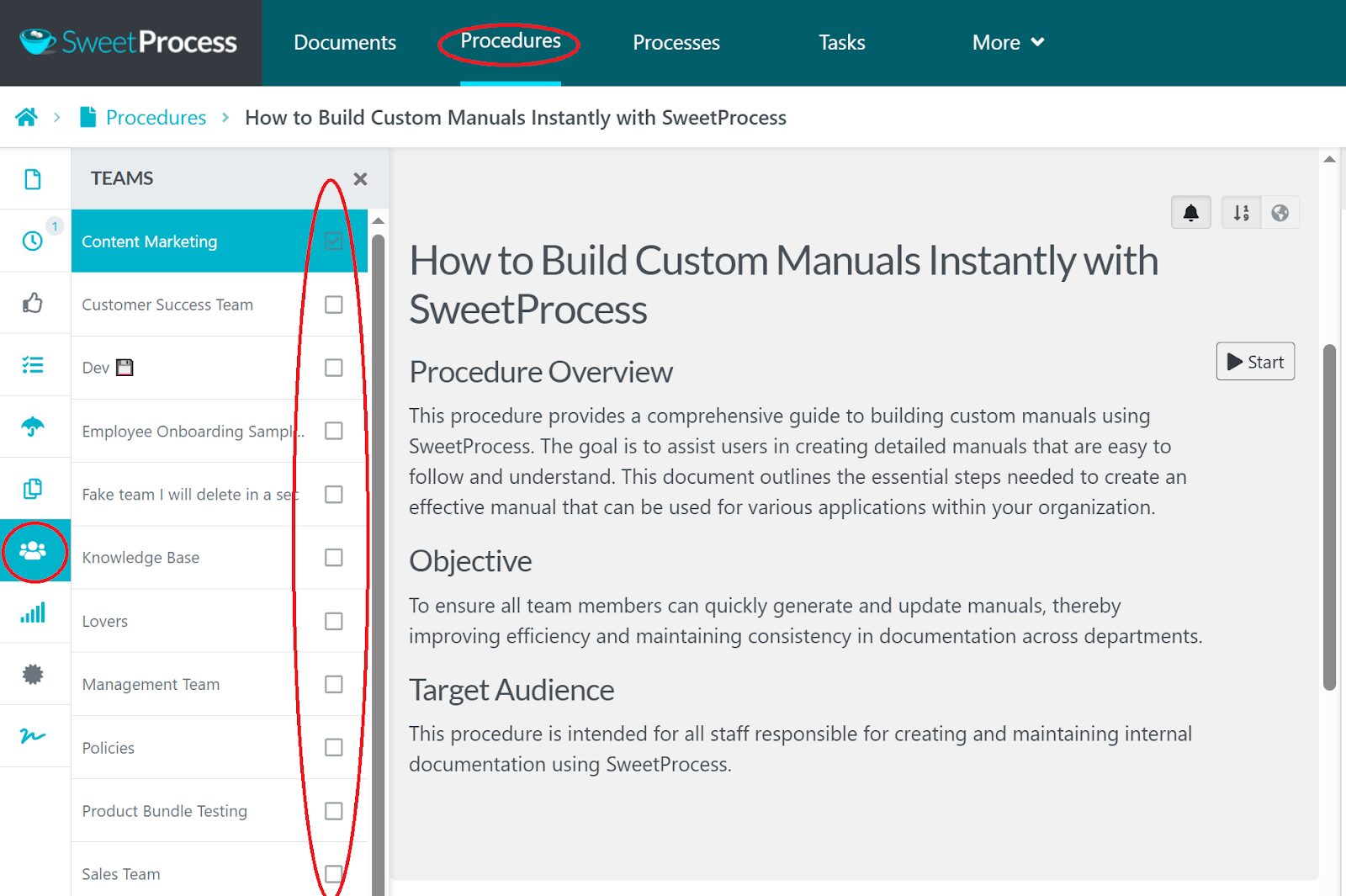Select the Management Team row
This screenshot has width=1346, height=896.
click(220, 684)
